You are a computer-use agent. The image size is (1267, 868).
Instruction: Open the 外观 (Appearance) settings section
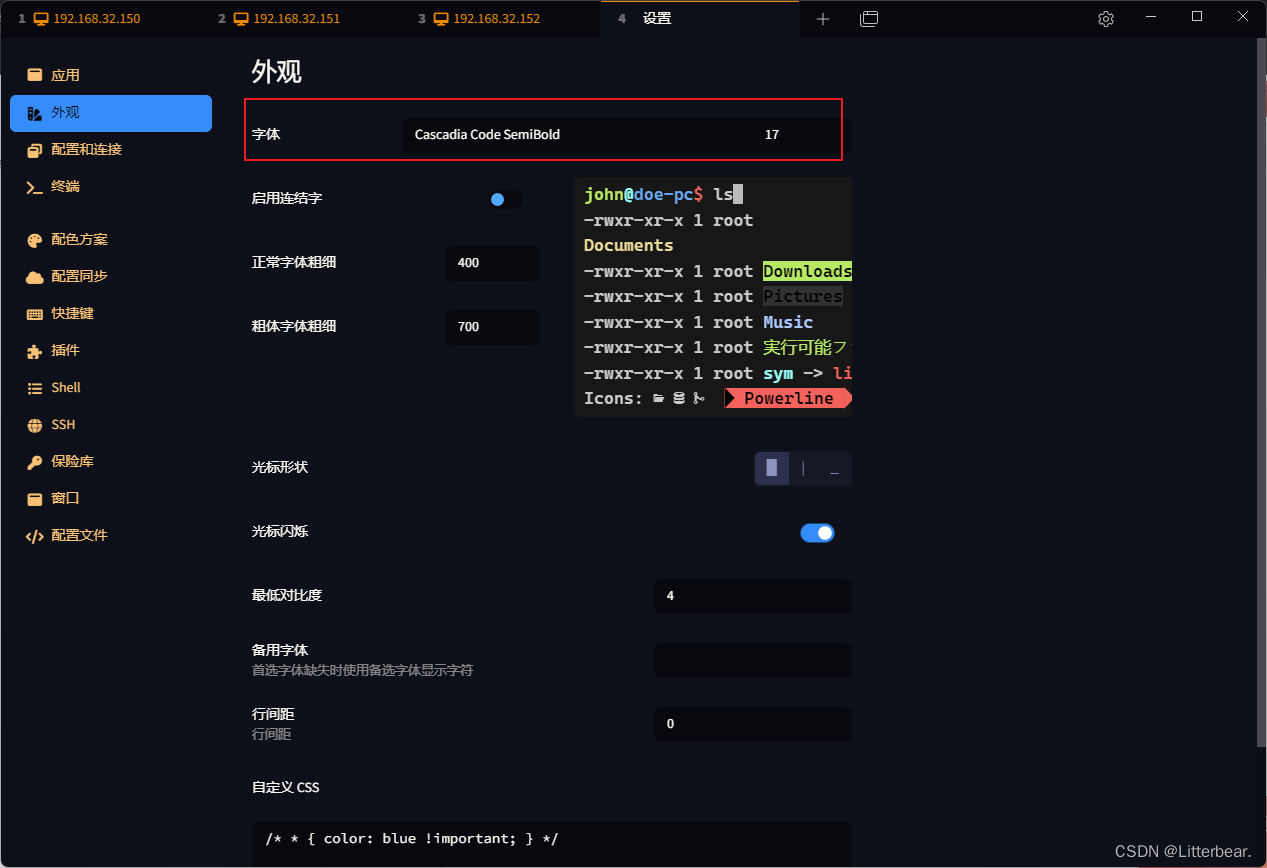click(110, 113)
